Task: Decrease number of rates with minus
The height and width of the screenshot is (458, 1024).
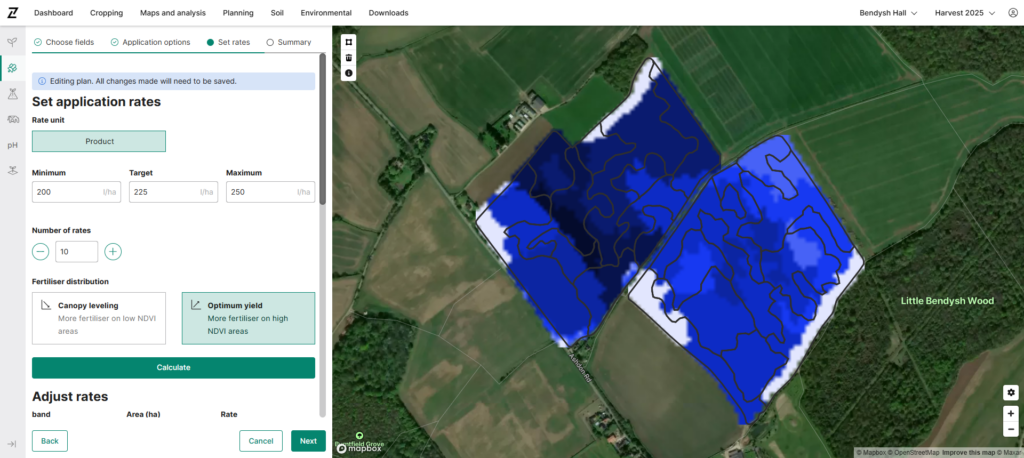Action: 40,252
